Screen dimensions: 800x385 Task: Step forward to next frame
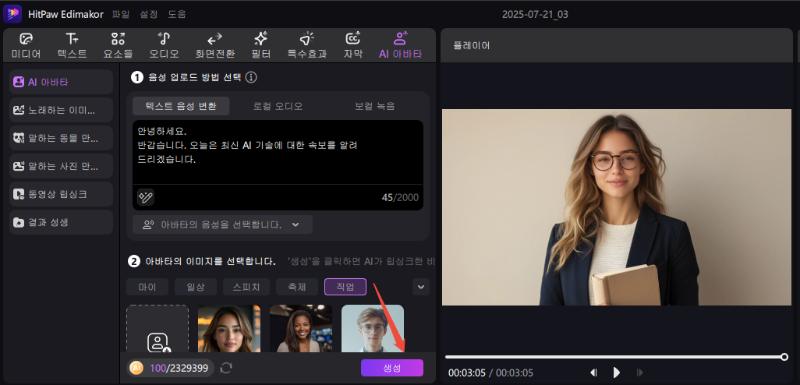640,373
